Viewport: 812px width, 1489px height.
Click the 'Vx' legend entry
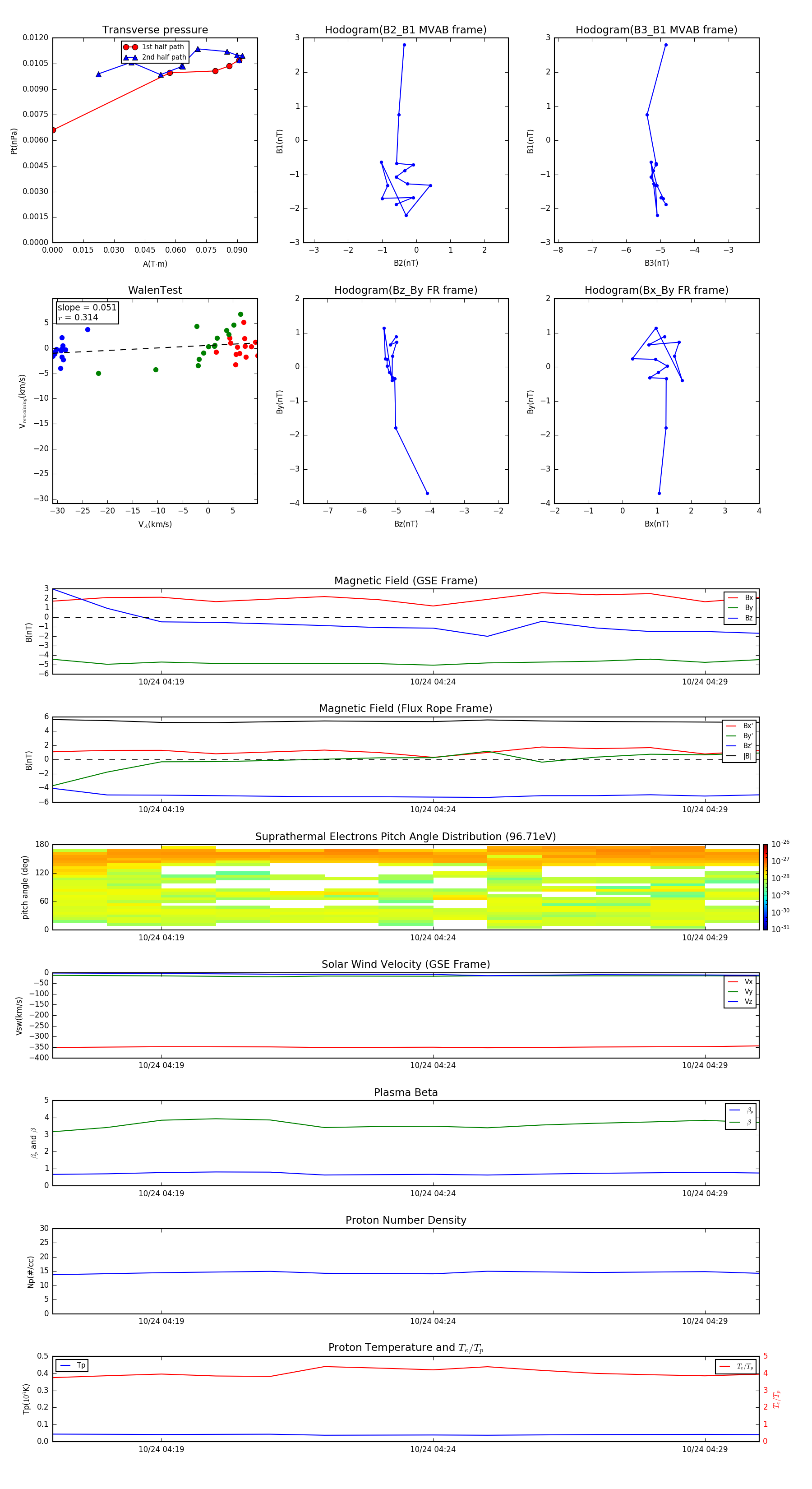pyautogui.click(x=741, y=981)
